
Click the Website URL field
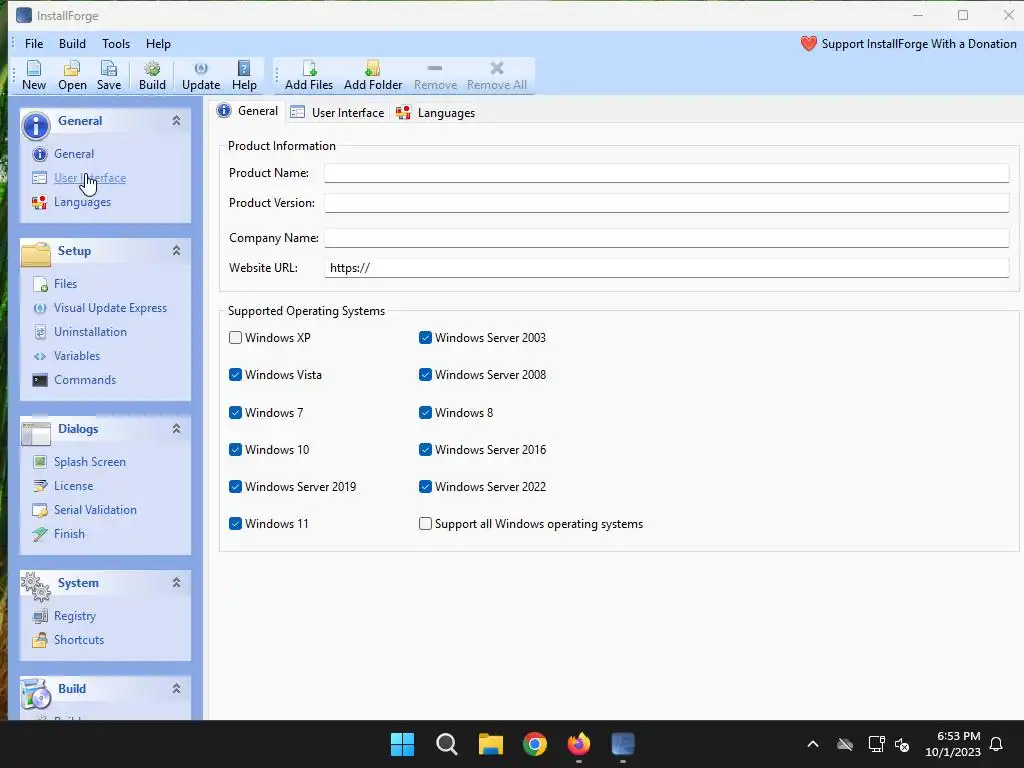coord(667,268)
